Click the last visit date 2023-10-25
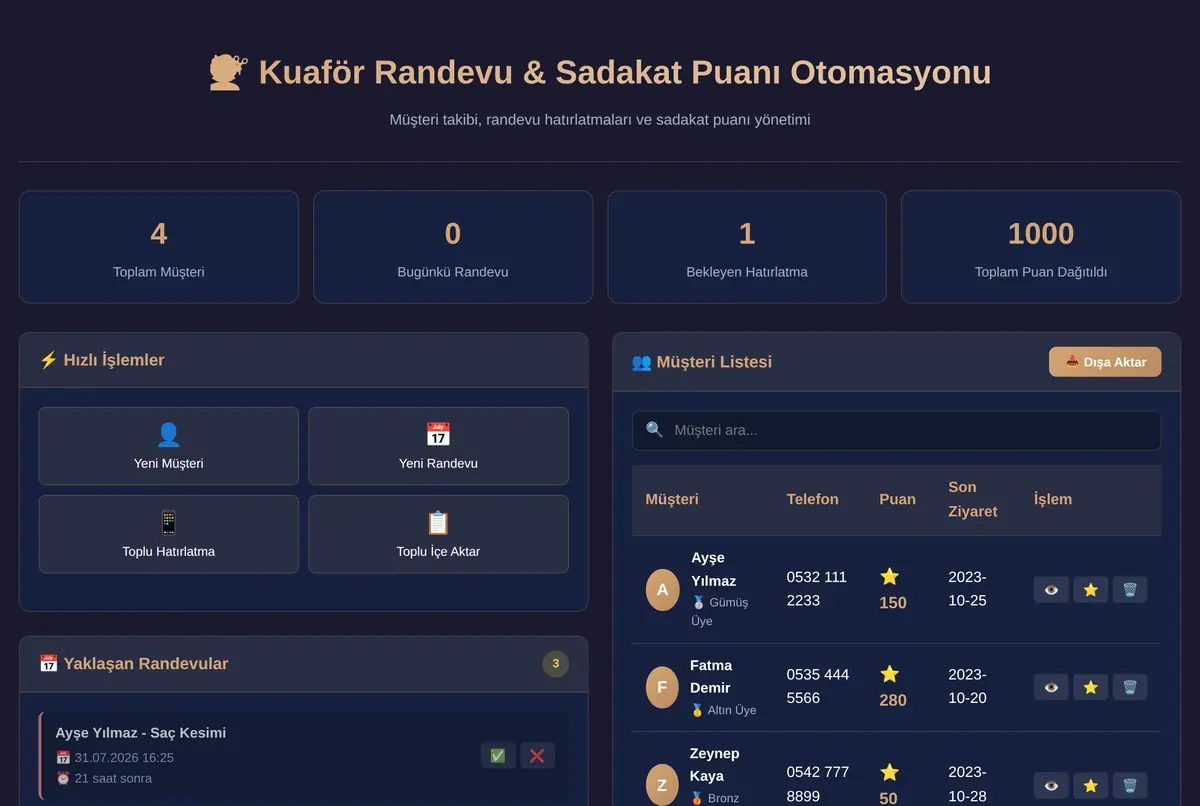 (x=967, y=589)
